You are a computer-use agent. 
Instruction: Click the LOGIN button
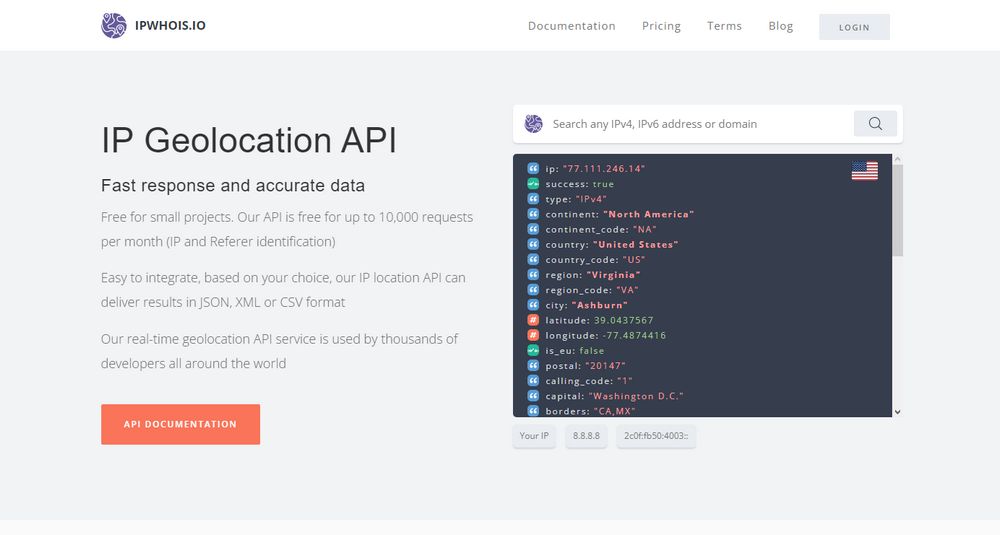click(x=854, y=27)
